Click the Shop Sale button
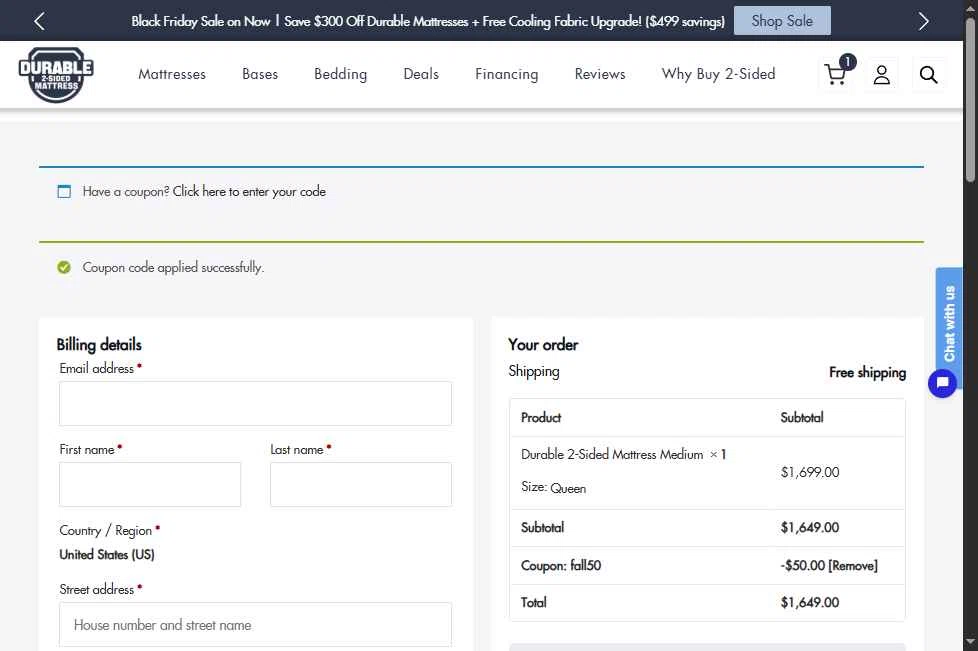This screenshot has width=978, height=651. 782,21
